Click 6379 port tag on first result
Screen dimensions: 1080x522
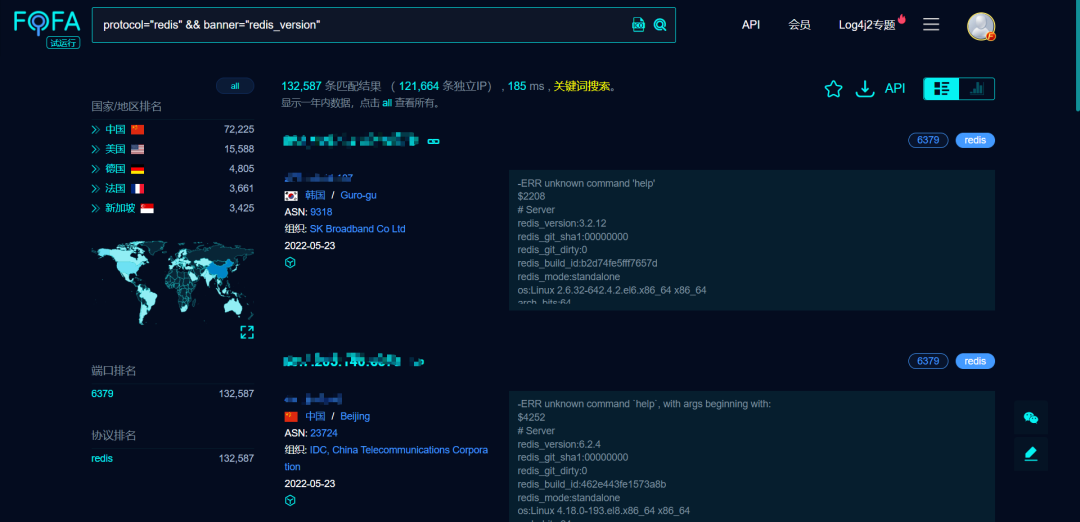(928, 140)
